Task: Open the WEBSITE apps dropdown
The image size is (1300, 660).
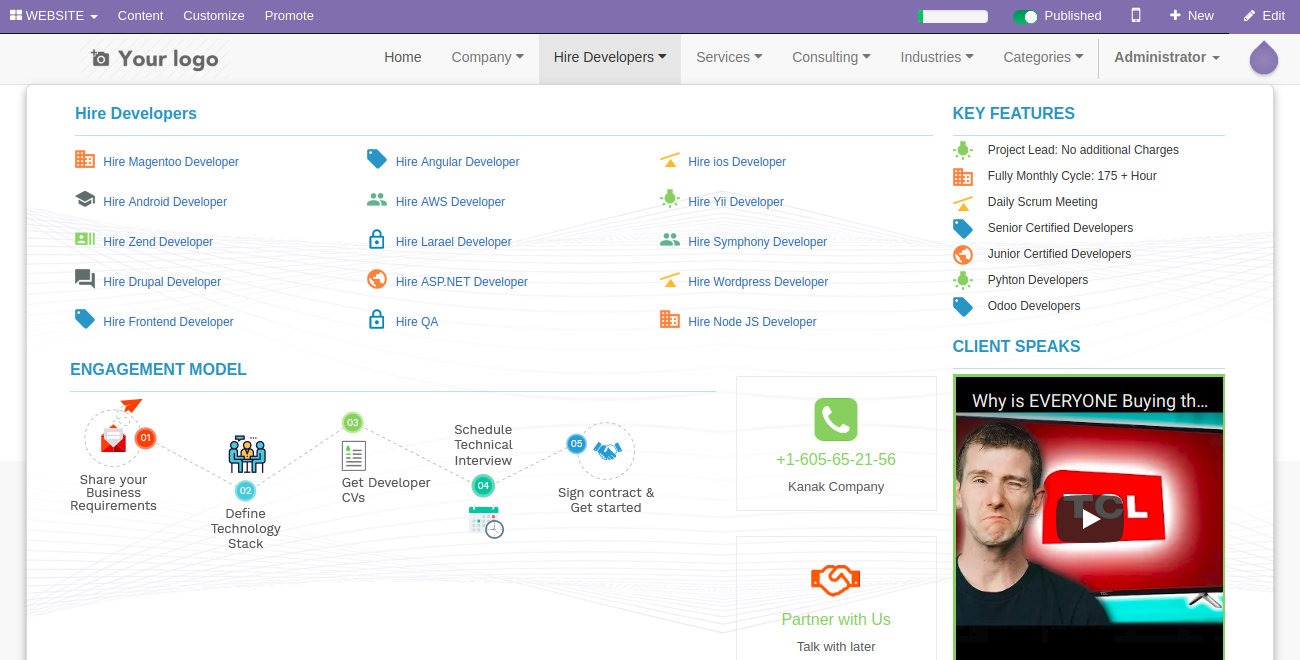Action: point(54,16)
